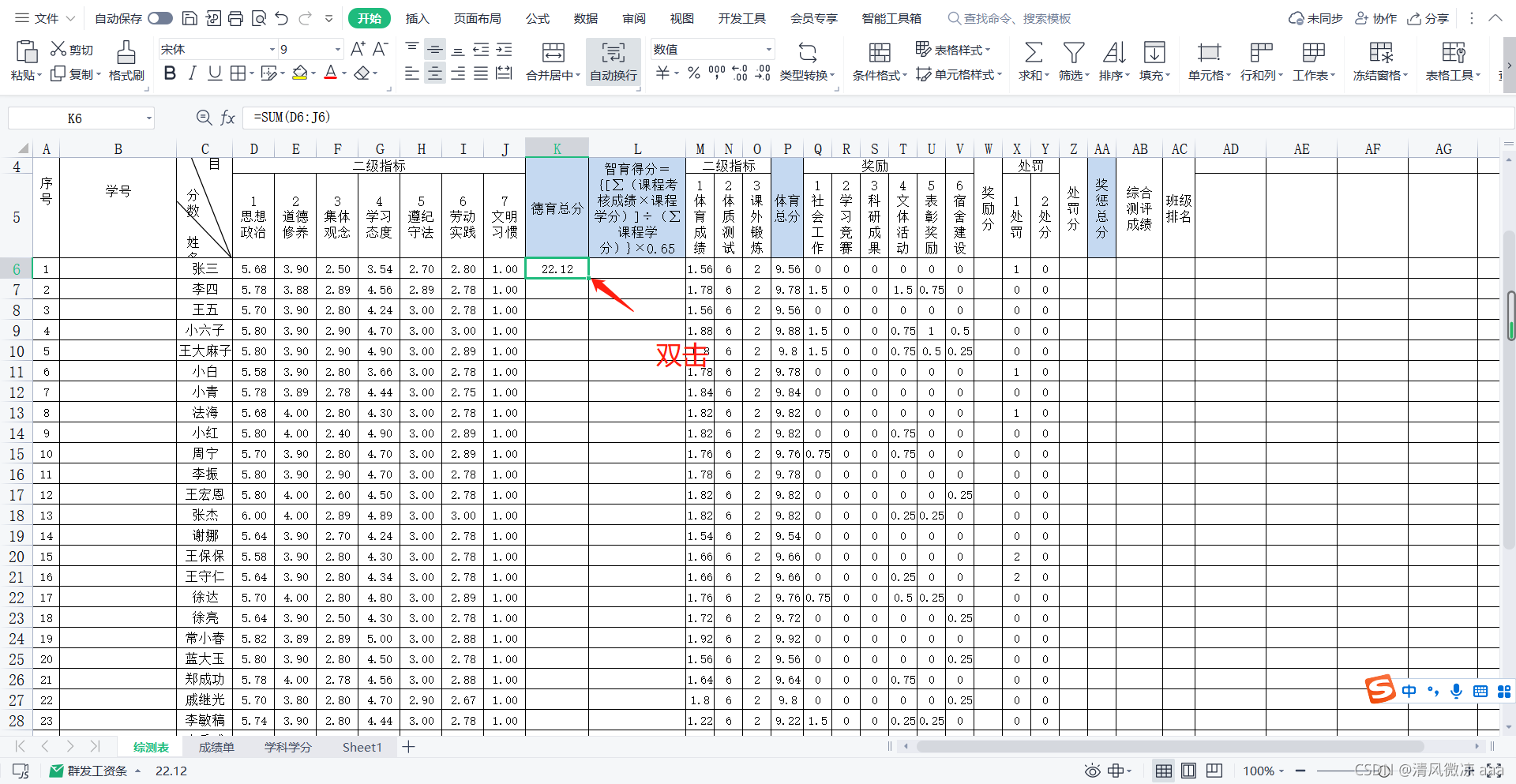
Task: Click the fill color bucket swatch
Action: coord(299,73)
